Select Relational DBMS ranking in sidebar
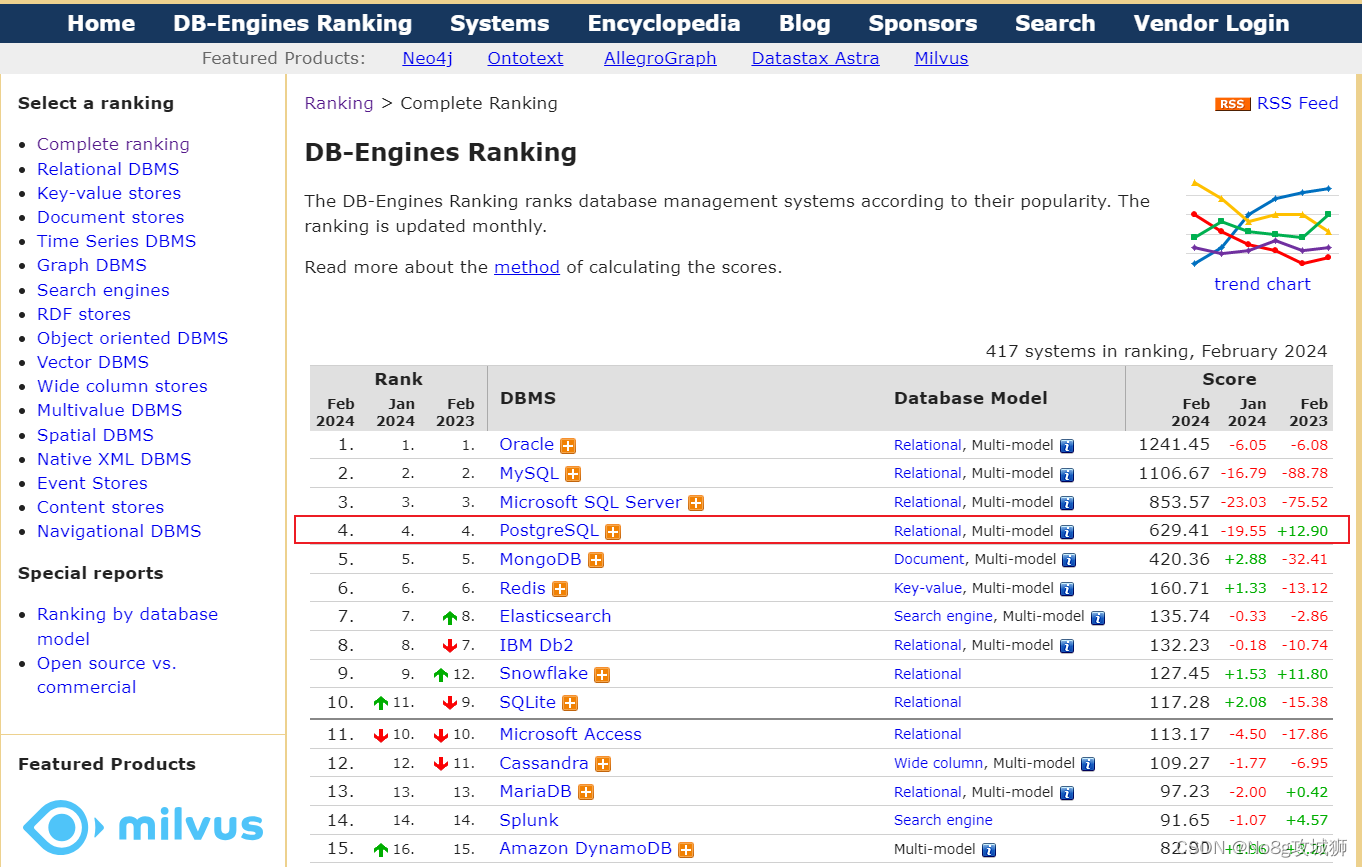 pos(108,169)
